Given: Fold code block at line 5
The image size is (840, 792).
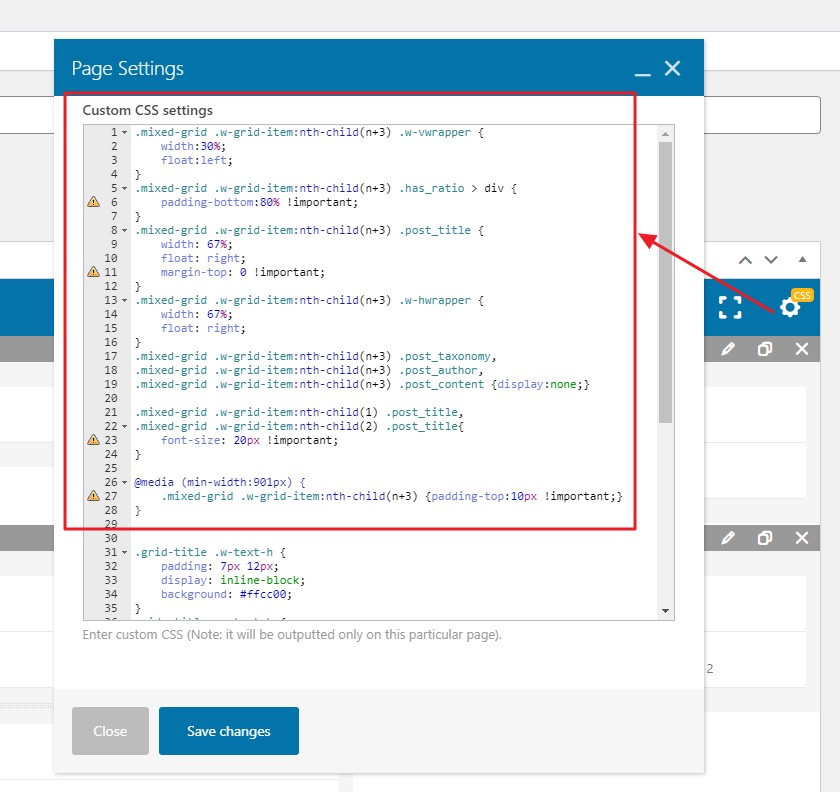Looking at the screenshot, I should click(124, 189).
